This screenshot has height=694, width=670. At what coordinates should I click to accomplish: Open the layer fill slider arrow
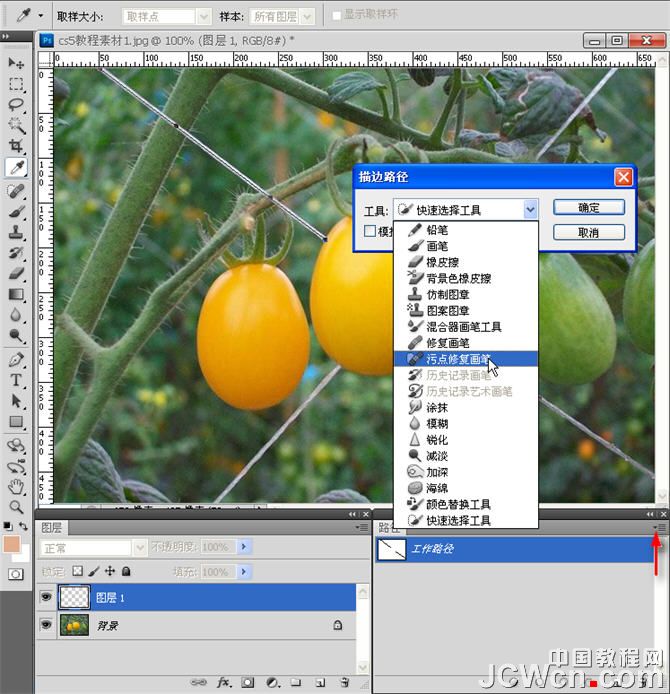[x=244, y=572]
